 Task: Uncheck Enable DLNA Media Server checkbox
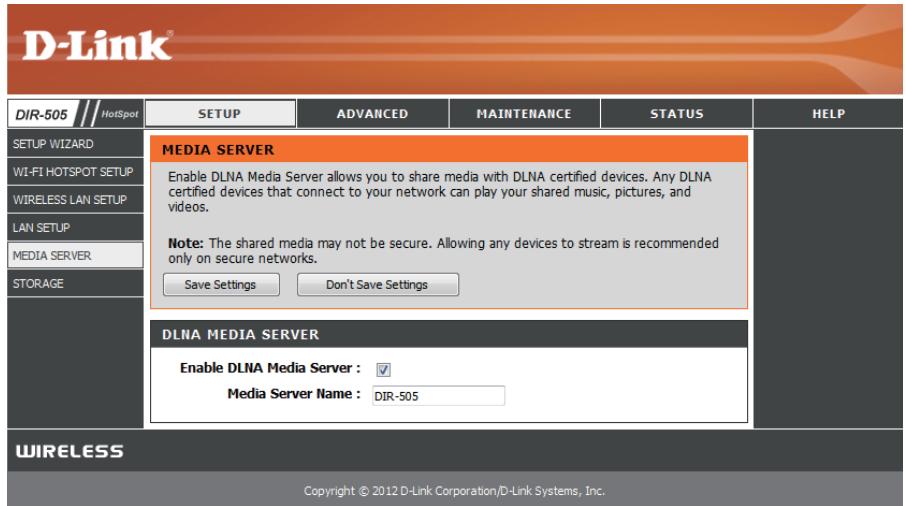383,369
